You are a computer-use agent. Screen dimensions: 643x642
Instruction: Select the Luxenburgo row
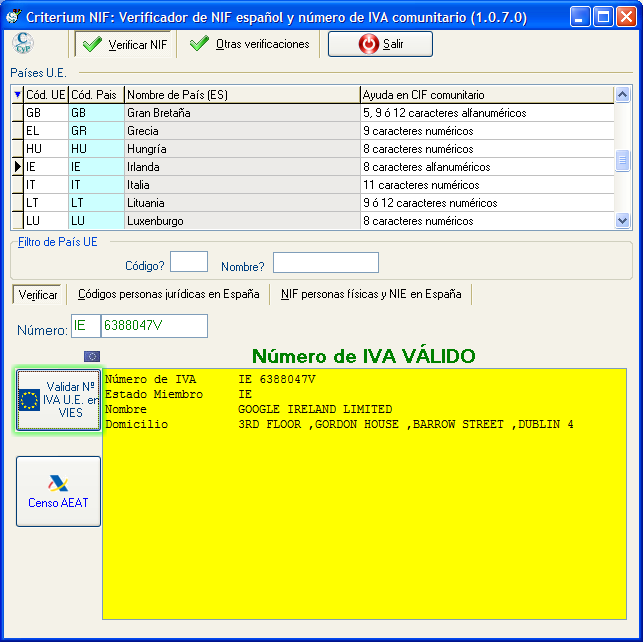click(x=313, y=221)
